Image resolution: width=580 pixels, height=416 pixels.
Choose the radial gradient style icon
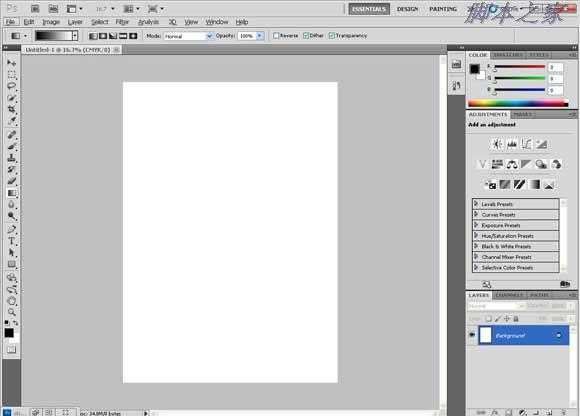click(103, 36)
